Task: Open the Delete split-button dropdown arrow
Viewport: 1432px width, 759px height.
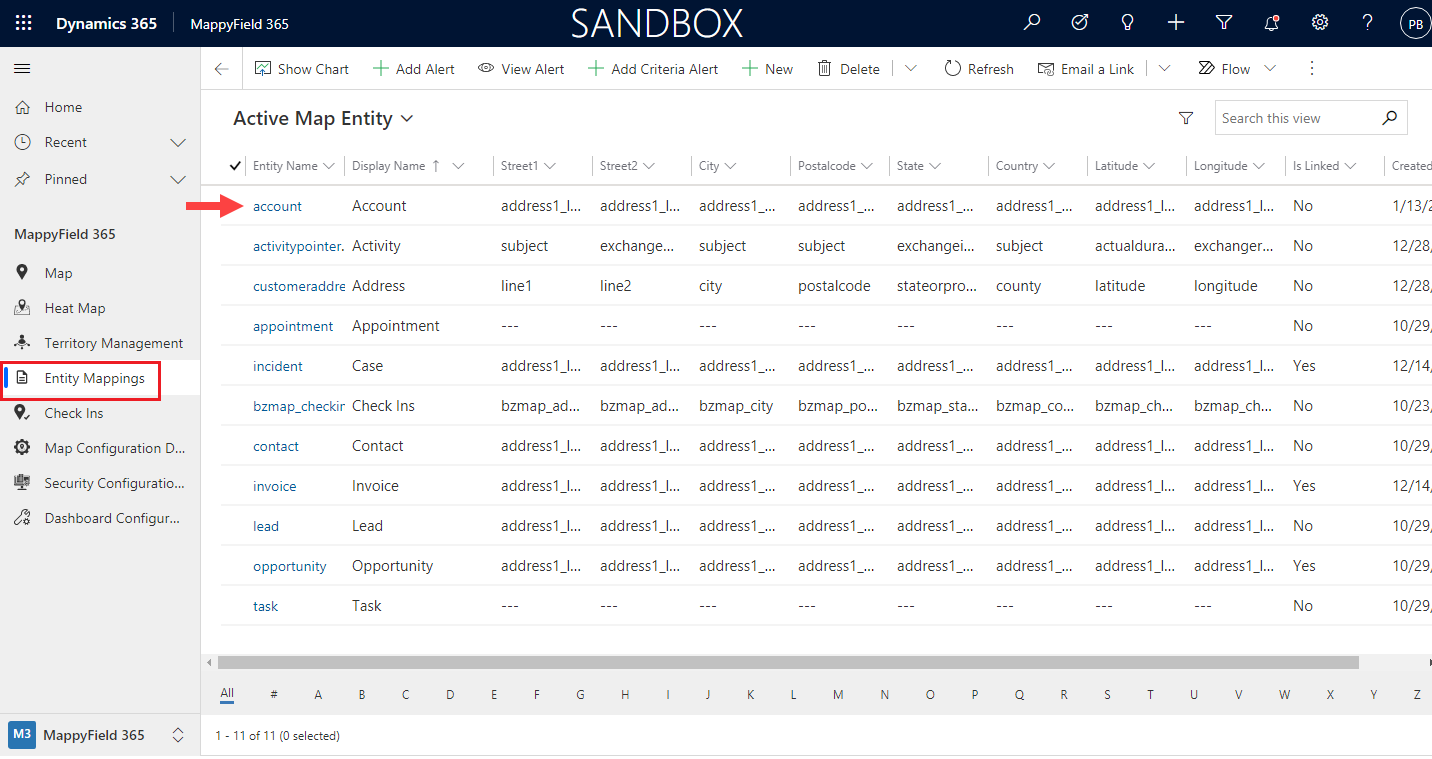Action: tap(910, 69)
